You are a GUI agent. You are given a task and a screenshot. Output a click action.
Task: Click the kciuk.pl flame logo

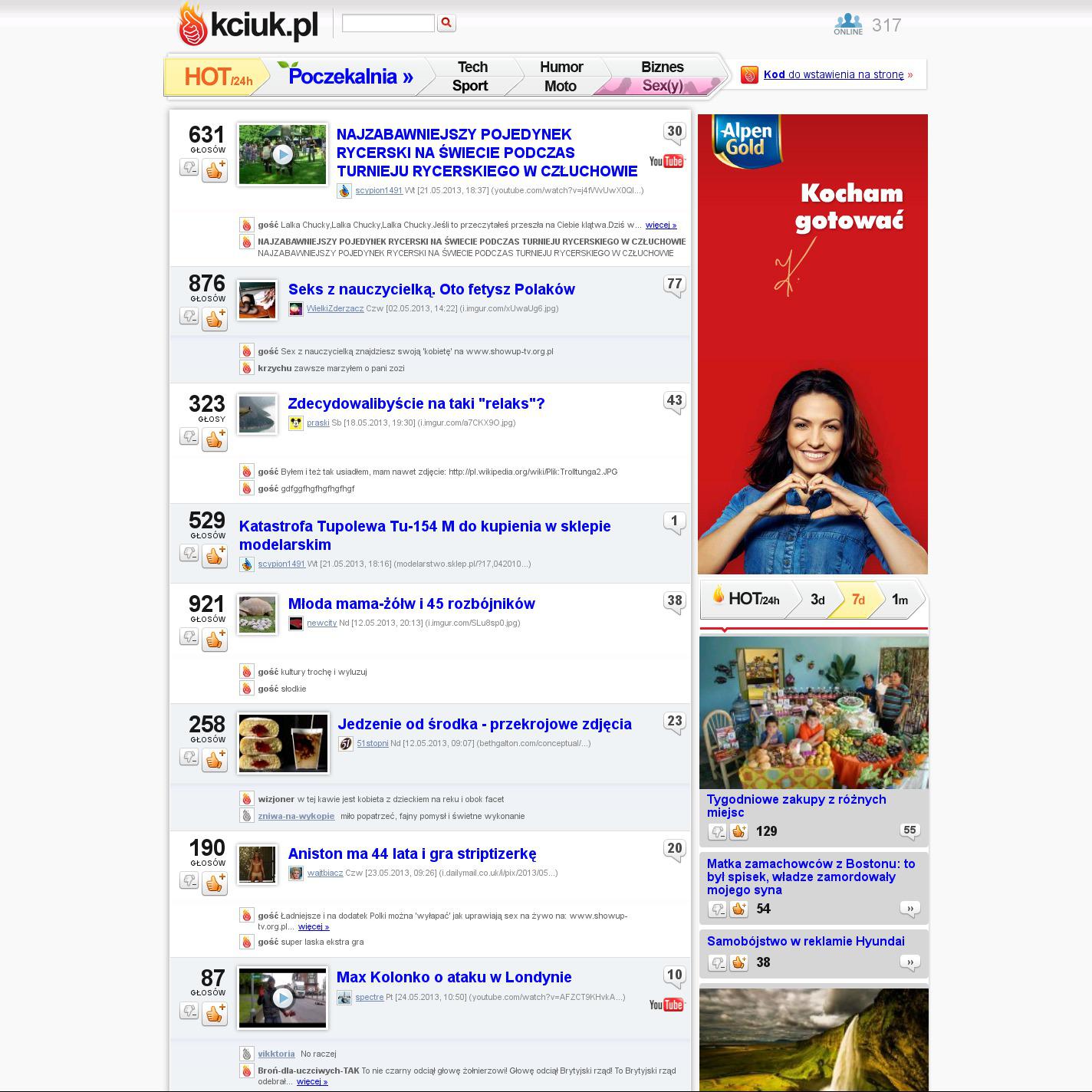click(x=193, y=25)
